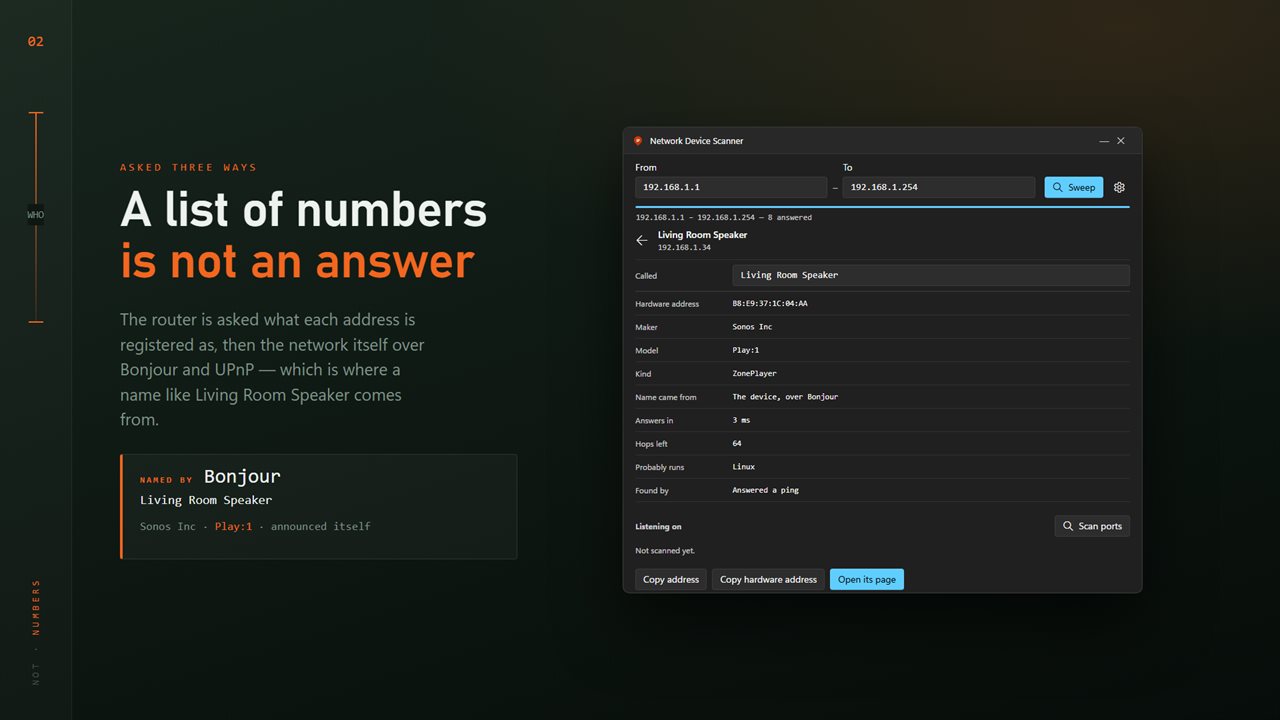Click the Hops left value 64
1280x720 pixels.
pos(737,443)
